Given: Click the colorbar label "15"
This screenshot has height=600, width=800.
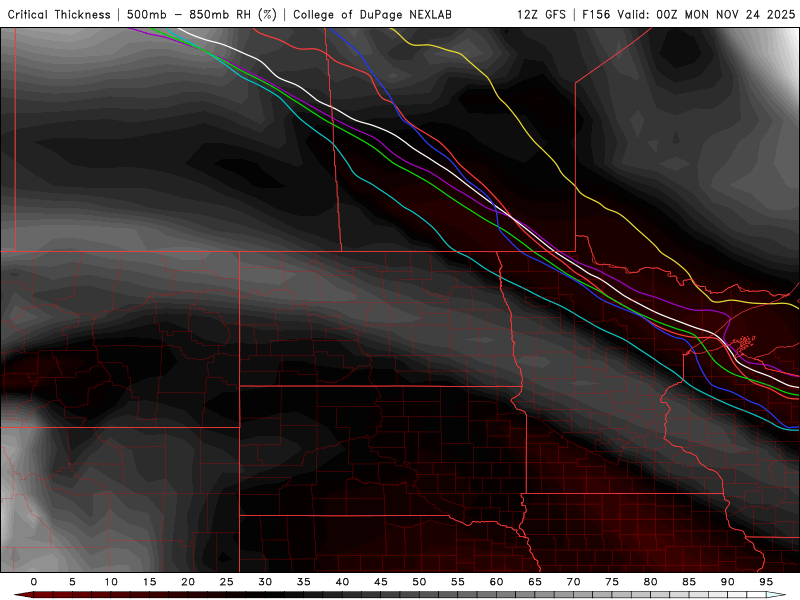Looking at the screenshot, I should click(x=149, y=582).
